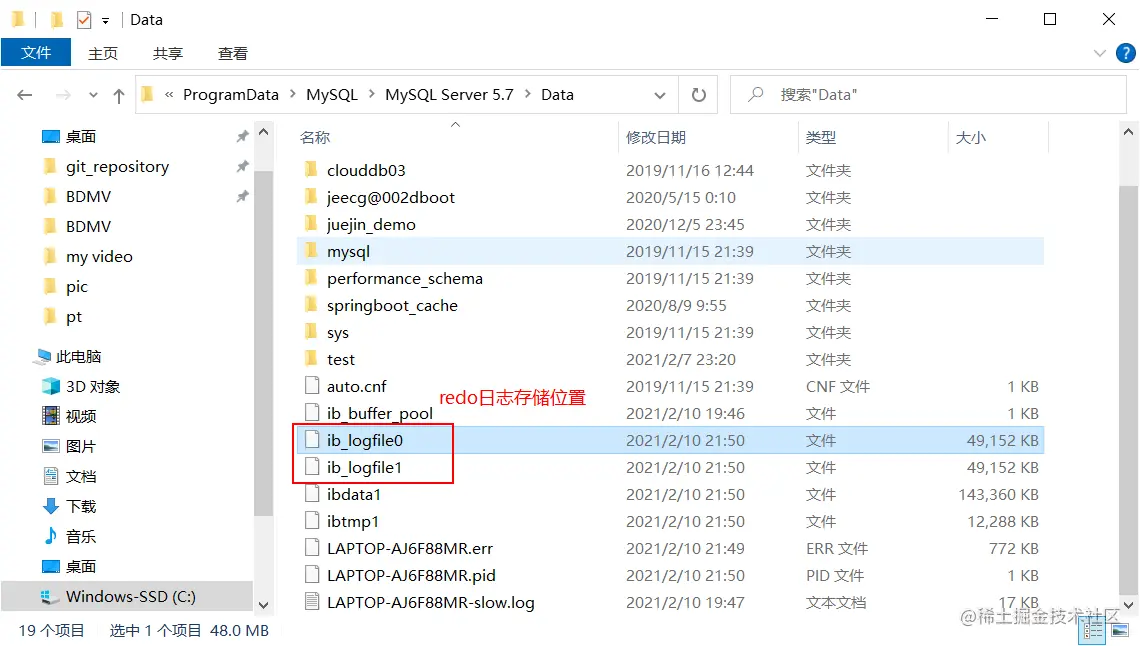Click the 搜索"Data" search field

point(928,94)
